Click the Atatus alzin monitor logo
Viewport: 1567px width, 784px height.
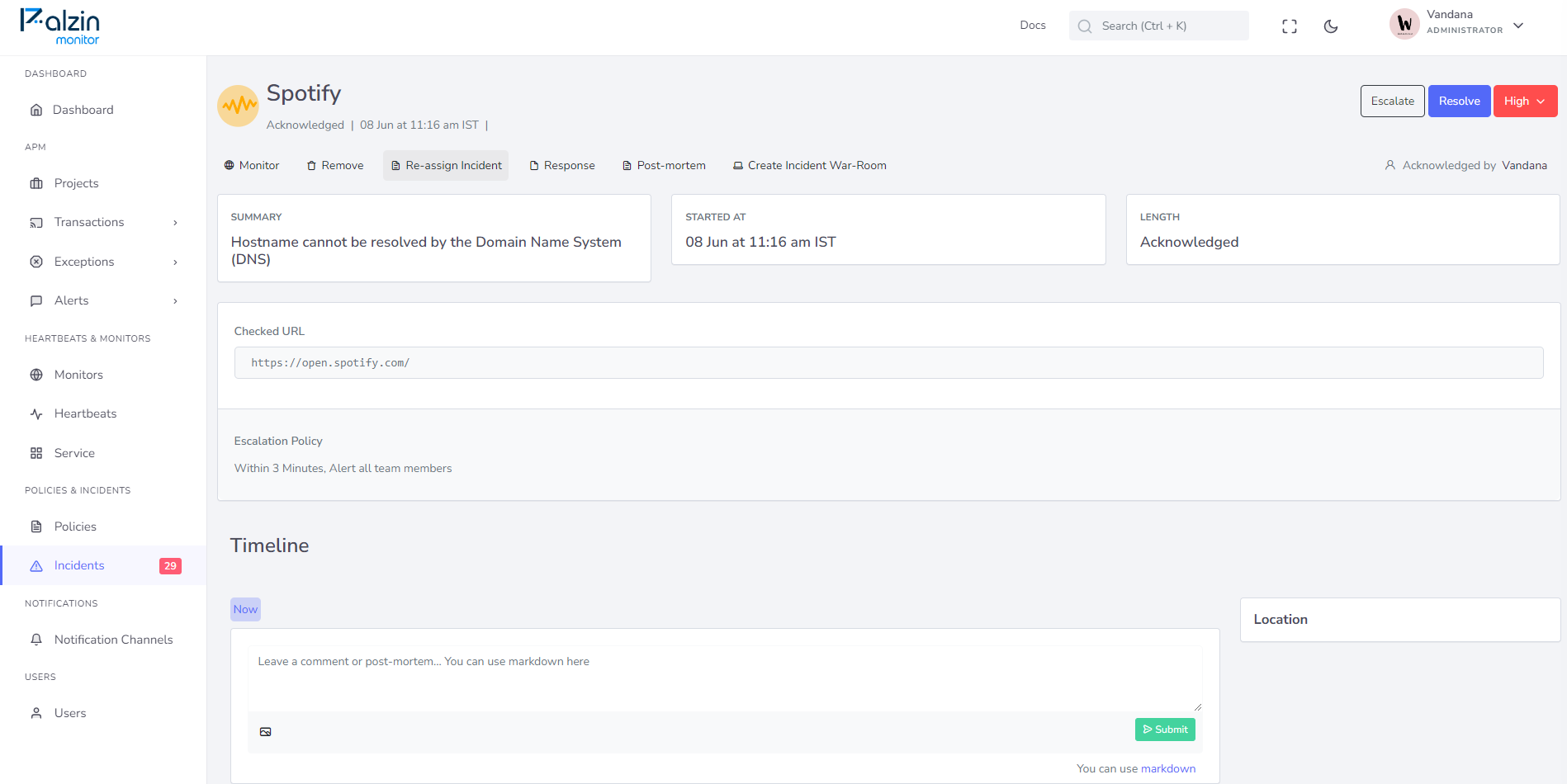tap(59, 26)
